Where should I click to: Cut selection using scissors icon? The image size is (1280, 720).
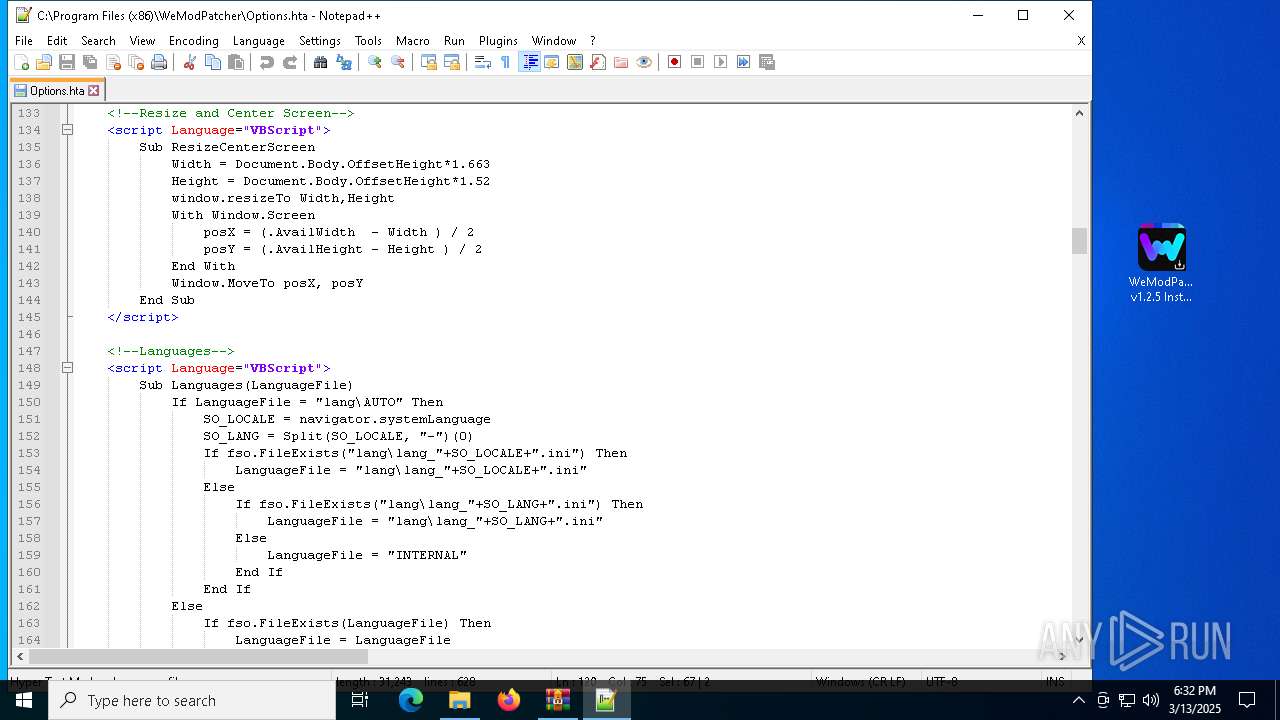189,62
